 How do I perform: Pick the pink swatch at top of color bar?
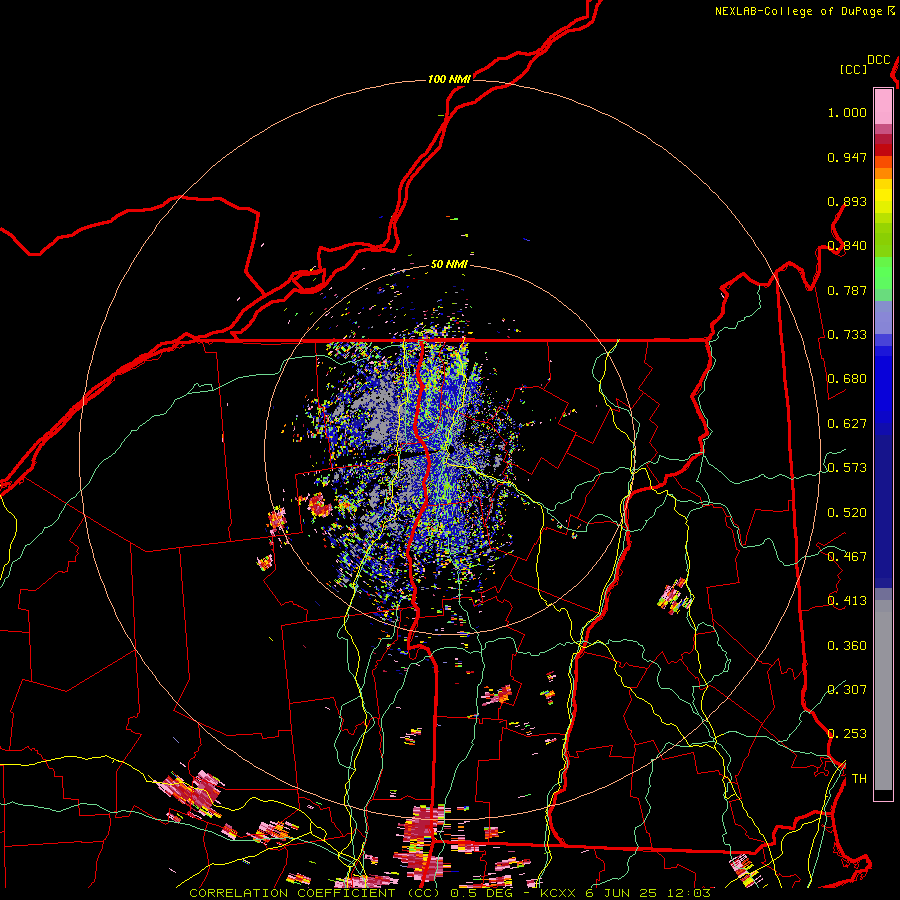click(x=883, y=106)
